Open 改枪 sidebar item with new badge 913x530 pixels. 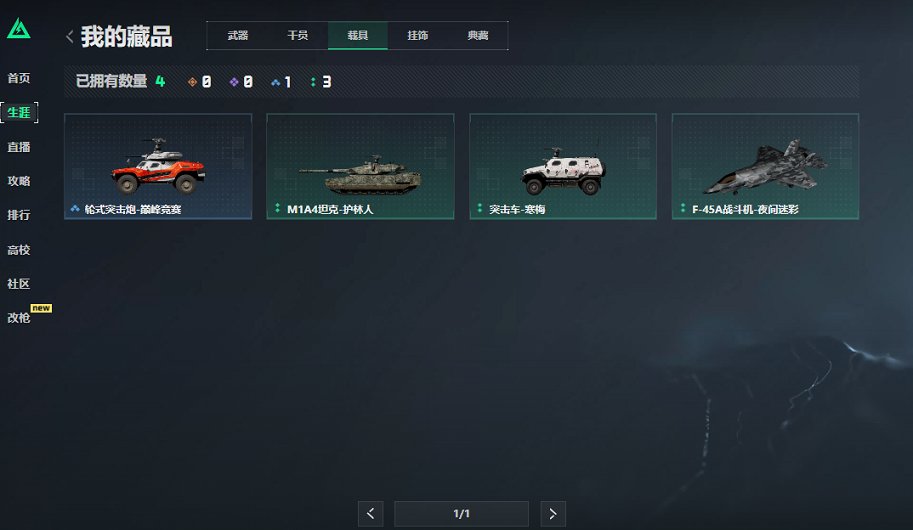(x=19, y=317)
